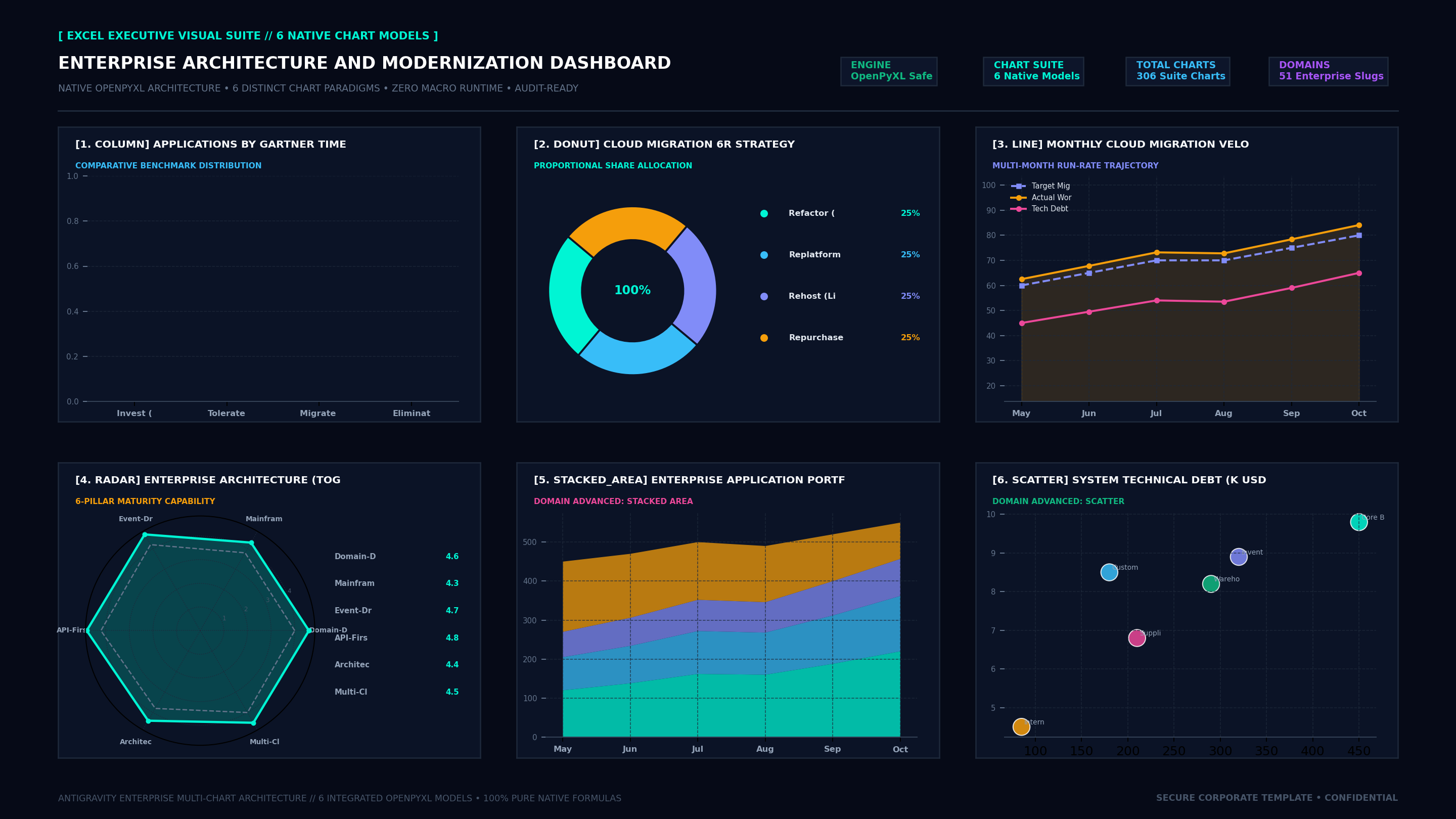Screen dimensions: 1456x819
Task: Click the Tolerate axis label
Action: [x=226, y=414]
